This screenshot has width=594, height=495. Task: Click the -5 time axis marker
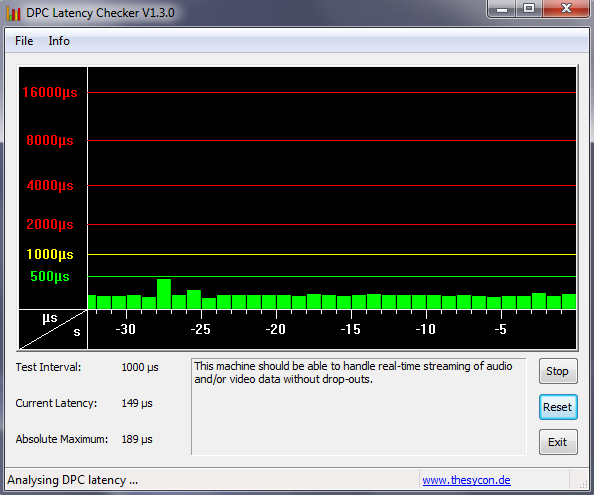[x=500, y=329]
